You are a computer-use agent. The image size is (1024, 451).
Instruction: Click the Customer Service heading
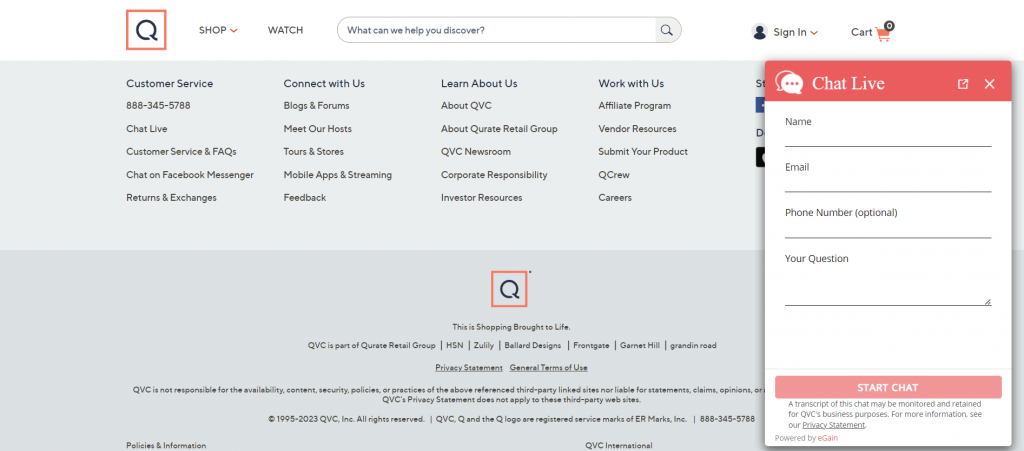(169, 84)
